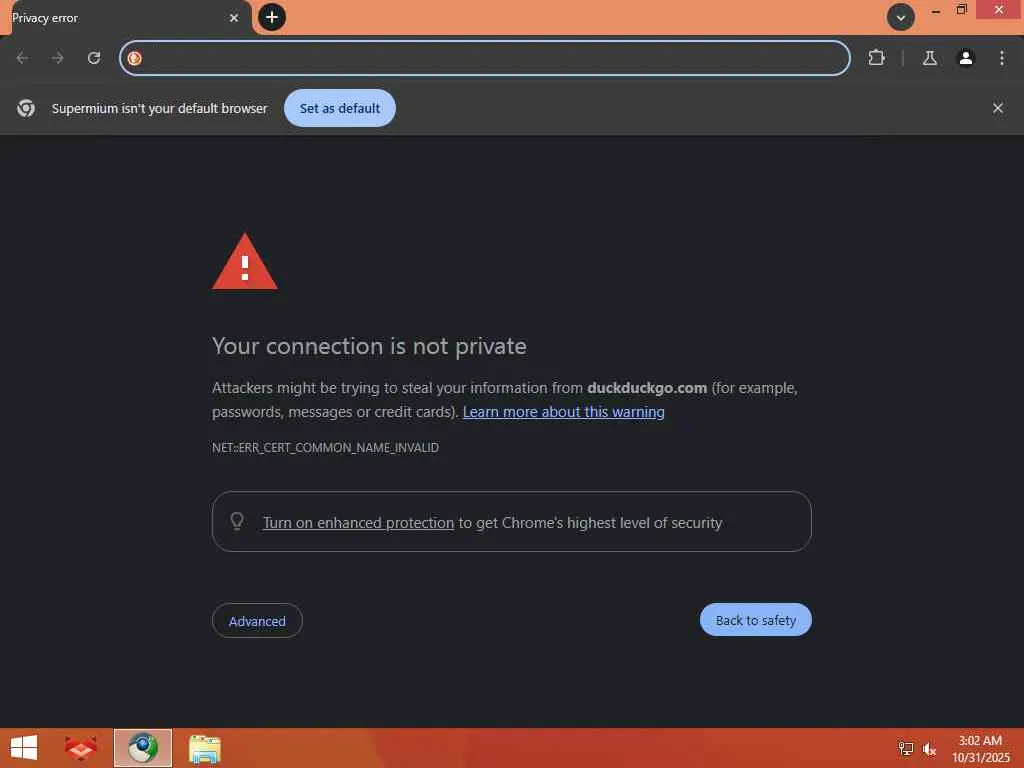The image size is (1024, 768).
Task: Click the lightbulb tip icon
Action: pyautogui.click(x=237, y=521)
